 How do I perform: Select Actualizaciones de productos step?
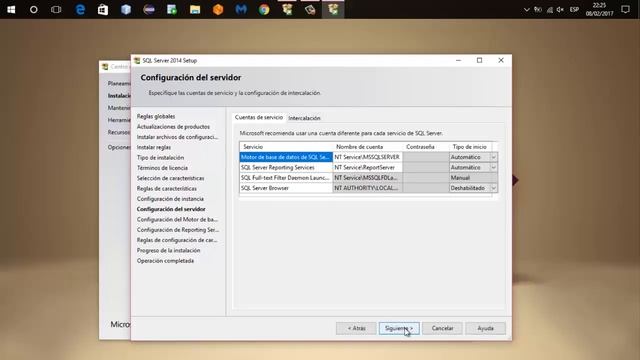point(173,127)
